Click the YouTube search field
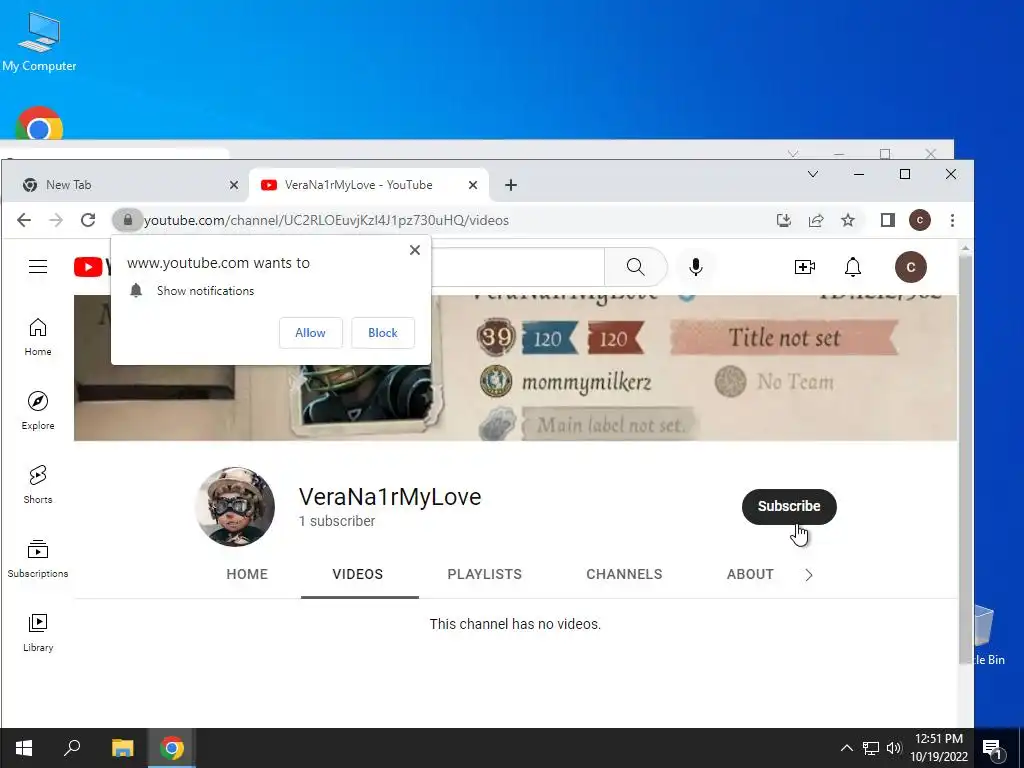 (x=516, y=266)
